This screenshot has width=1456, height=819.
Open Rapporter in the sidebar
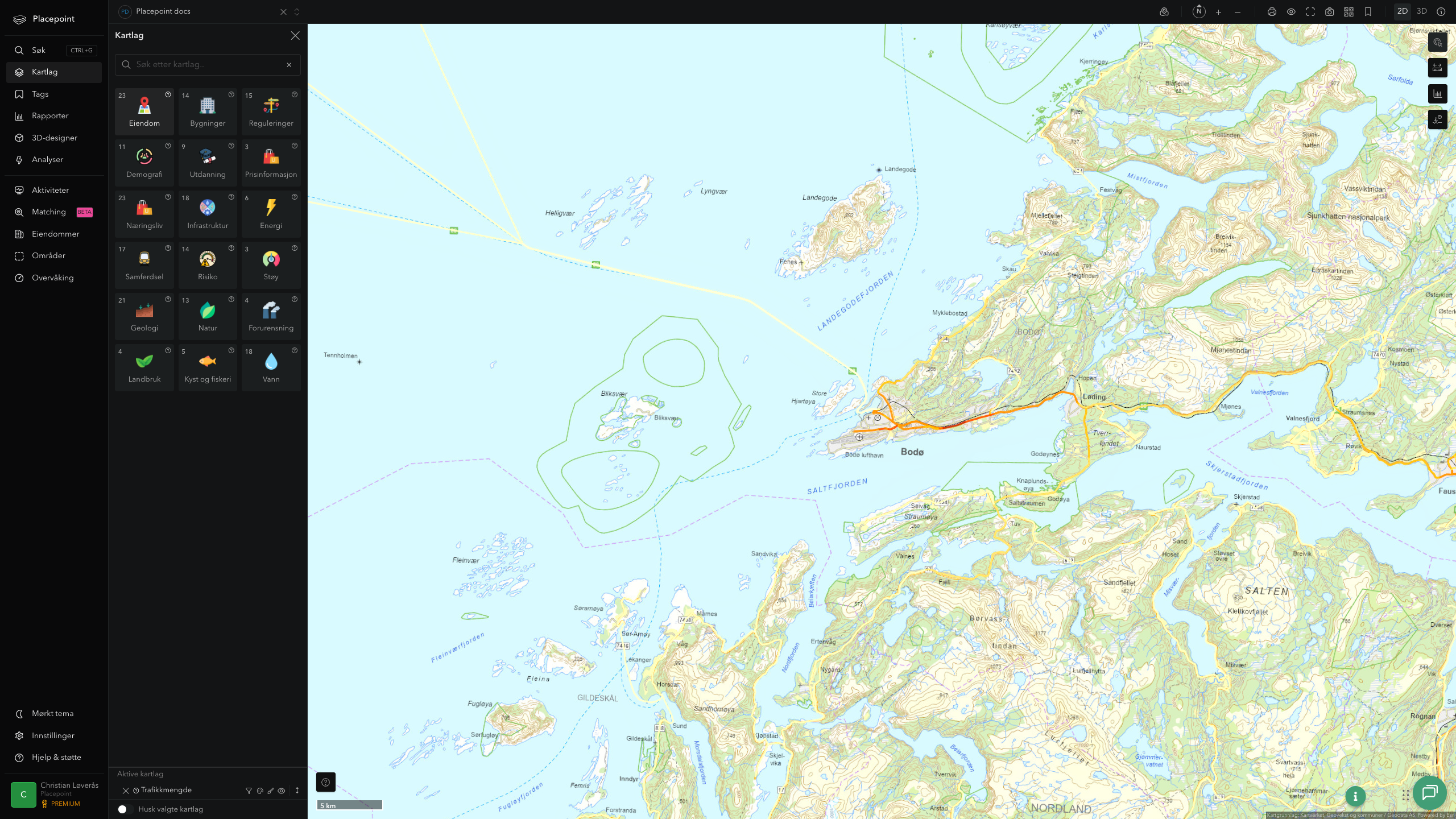coord(54,116)
